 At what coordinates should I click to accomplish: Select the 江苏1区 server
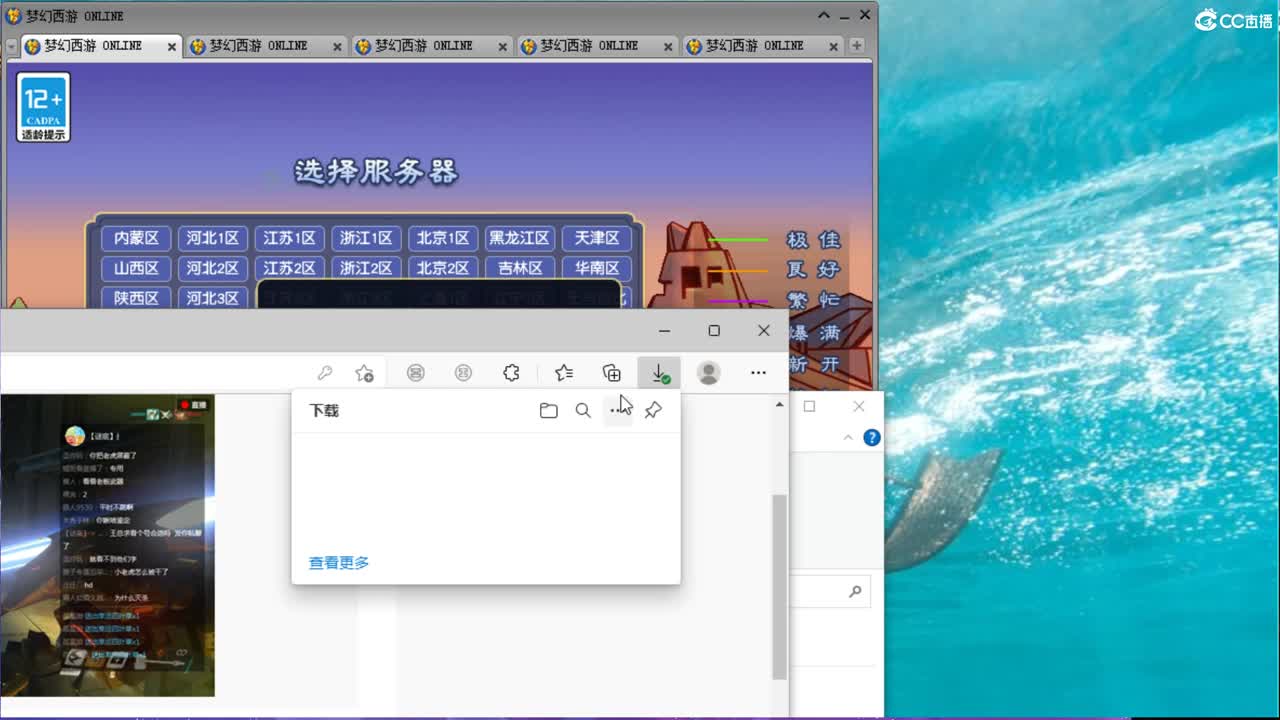[290, 238]
